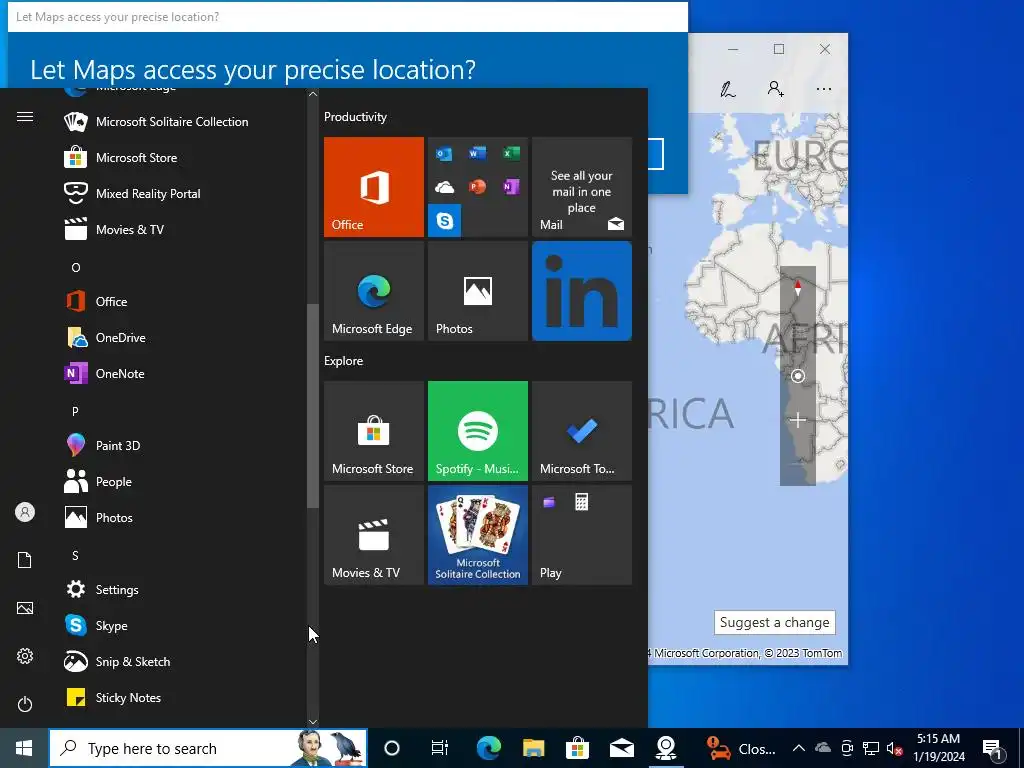Click the compass north control in Maps
The image size is (1024, 768).
[x=797, y=287]
